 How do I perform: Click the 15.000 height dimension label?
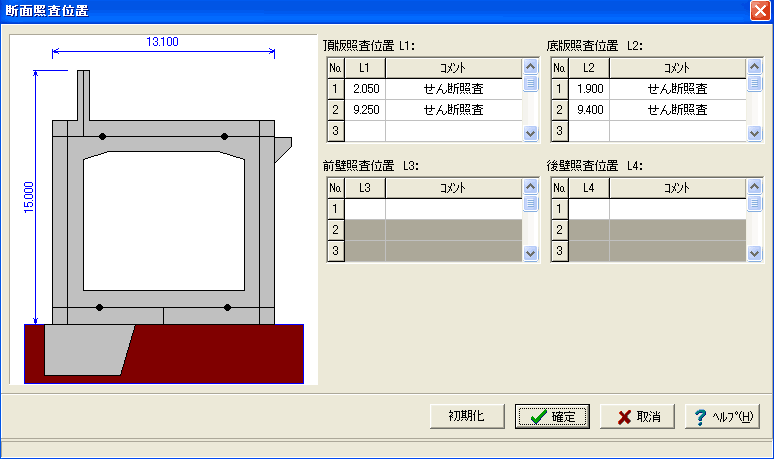coord(29,197)
